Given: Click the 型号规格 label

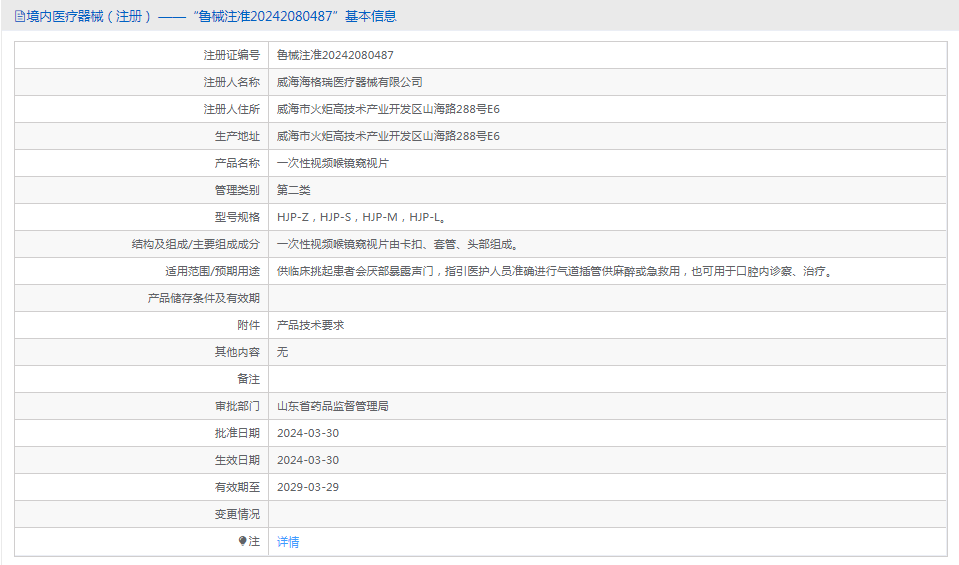Looking at the screenshot, I should pyautogui.click(x=237, y=217).
